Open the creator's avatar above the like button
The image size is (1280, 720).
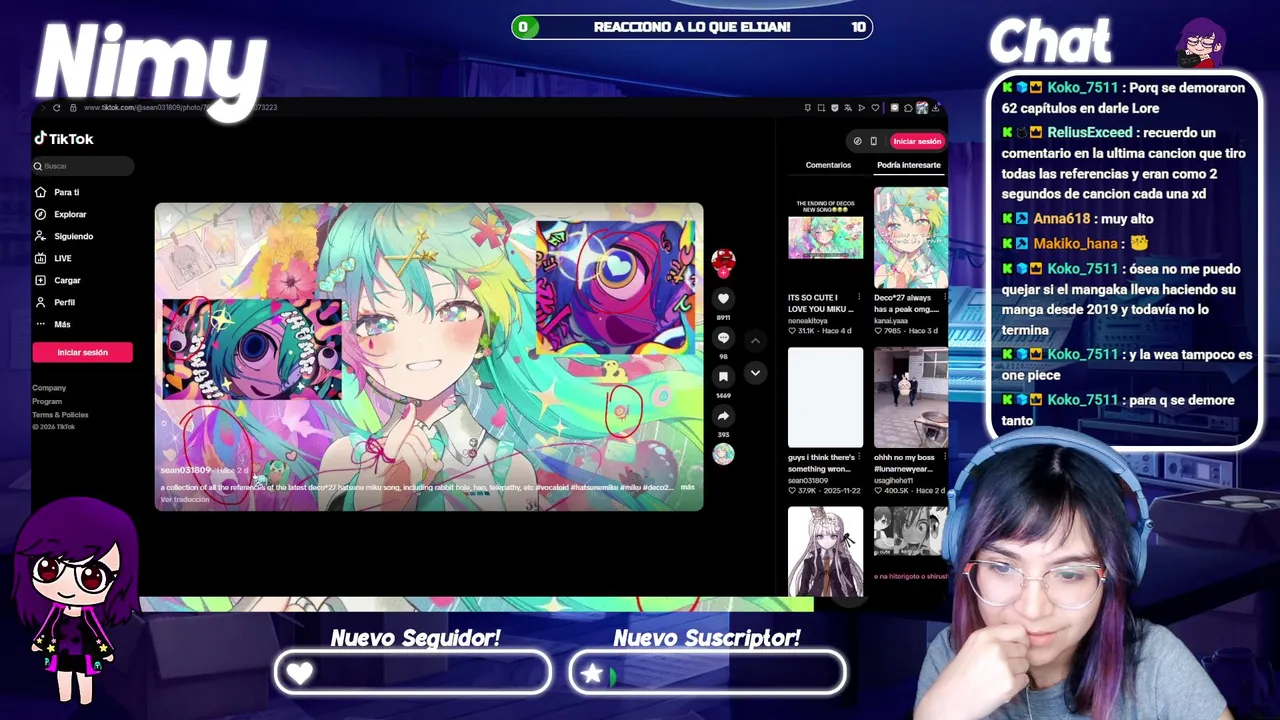tap(723, 260)
